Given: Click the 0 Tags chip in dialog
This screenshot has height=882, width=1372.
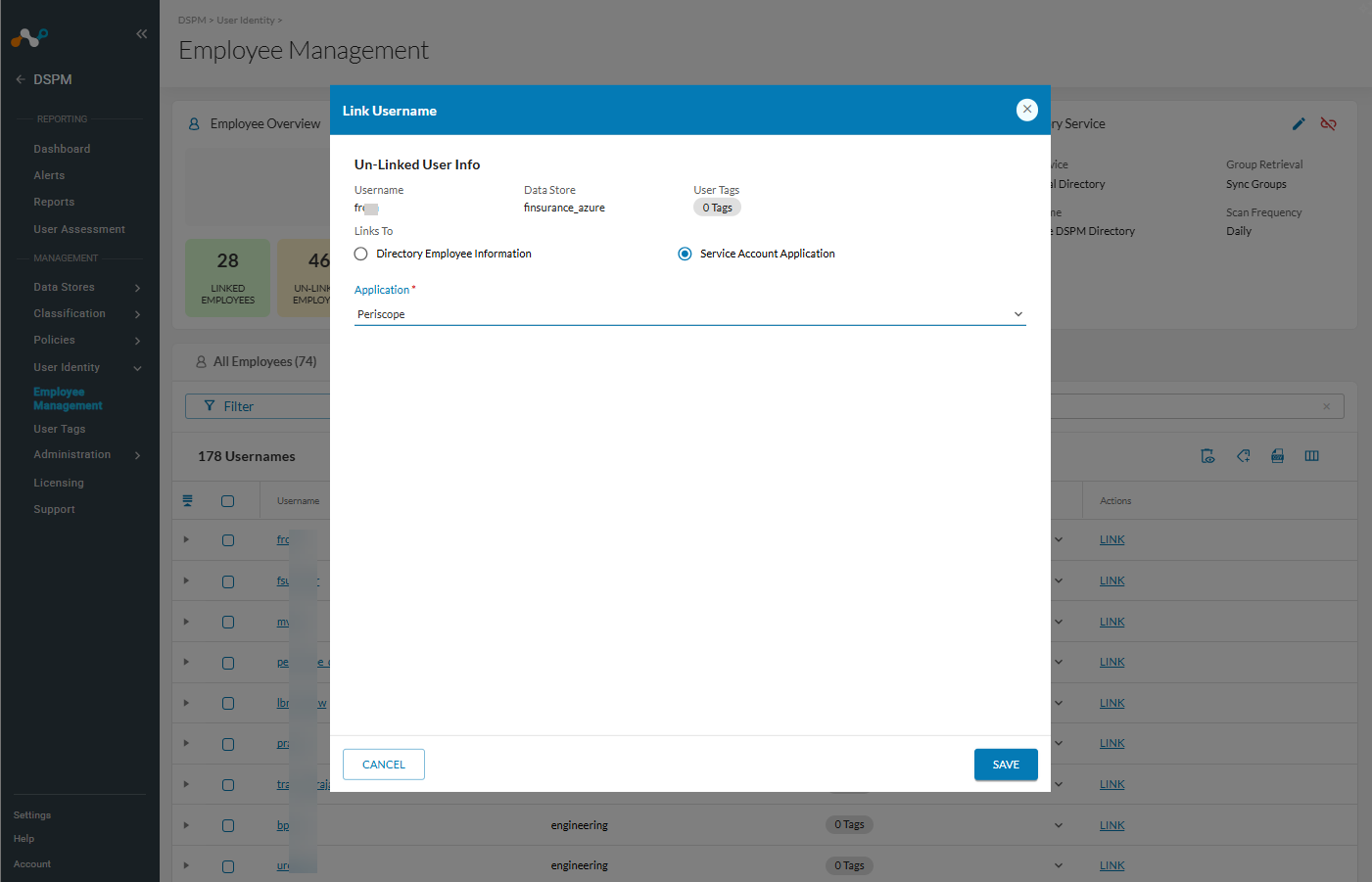Looking at the screenshot, I should click(x=717, y=208).
